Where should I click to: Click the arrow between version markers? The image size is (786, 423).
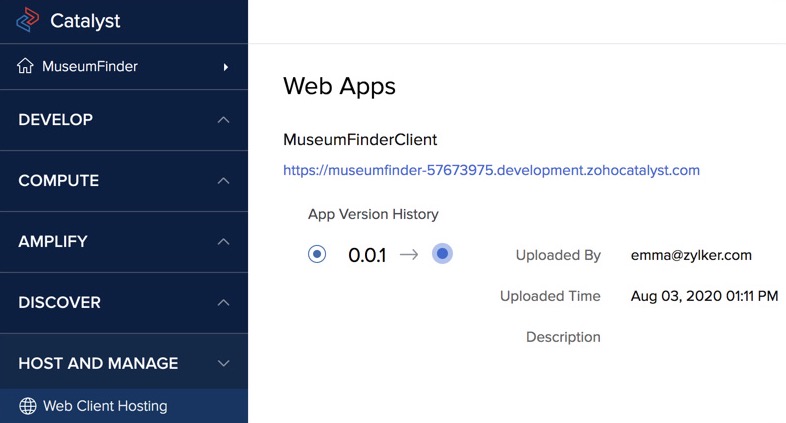[408, 255]
